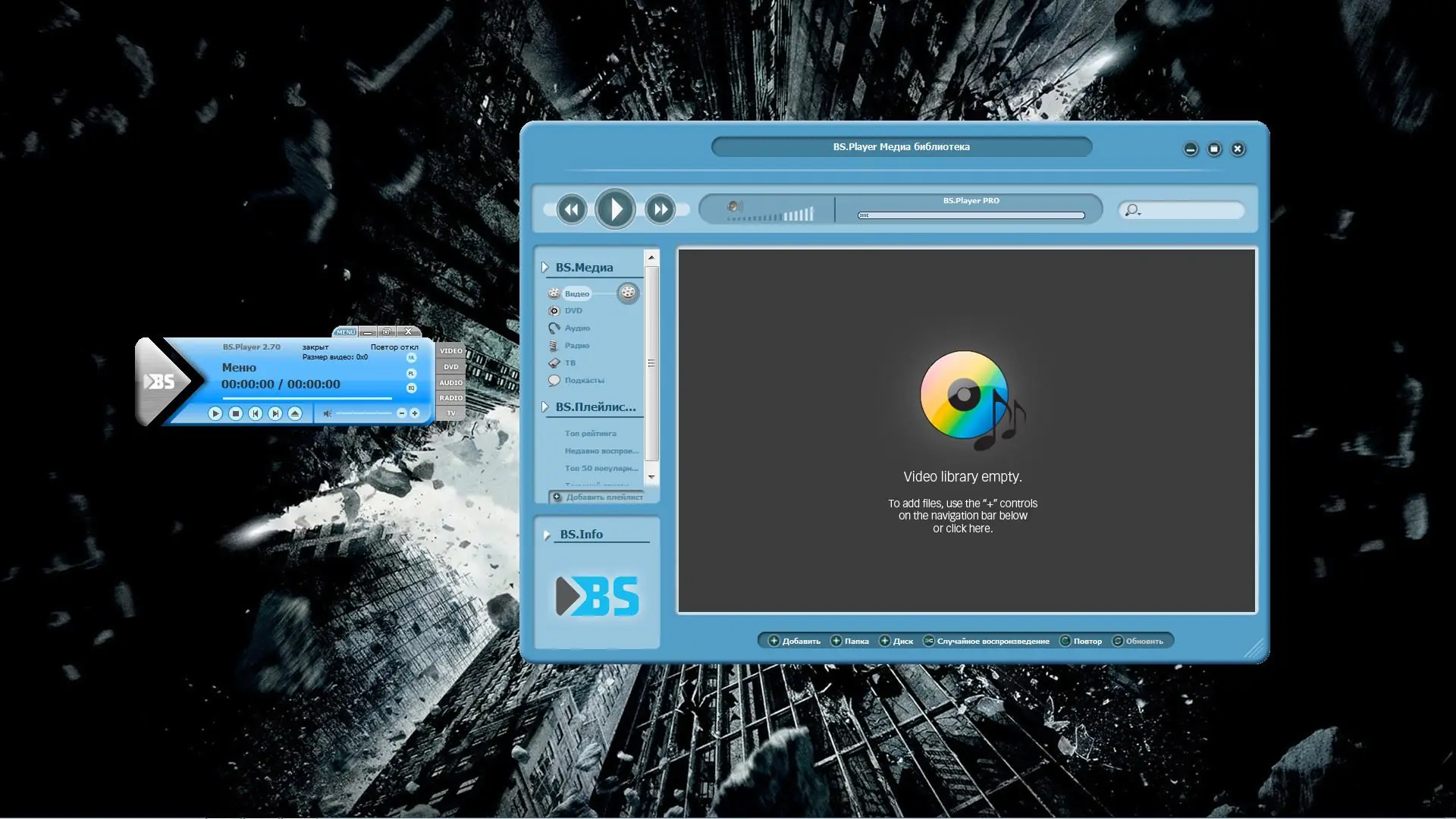
Task: Click the stop button in BS.Player
Action: pyautogui.click(x=235, y=413)
